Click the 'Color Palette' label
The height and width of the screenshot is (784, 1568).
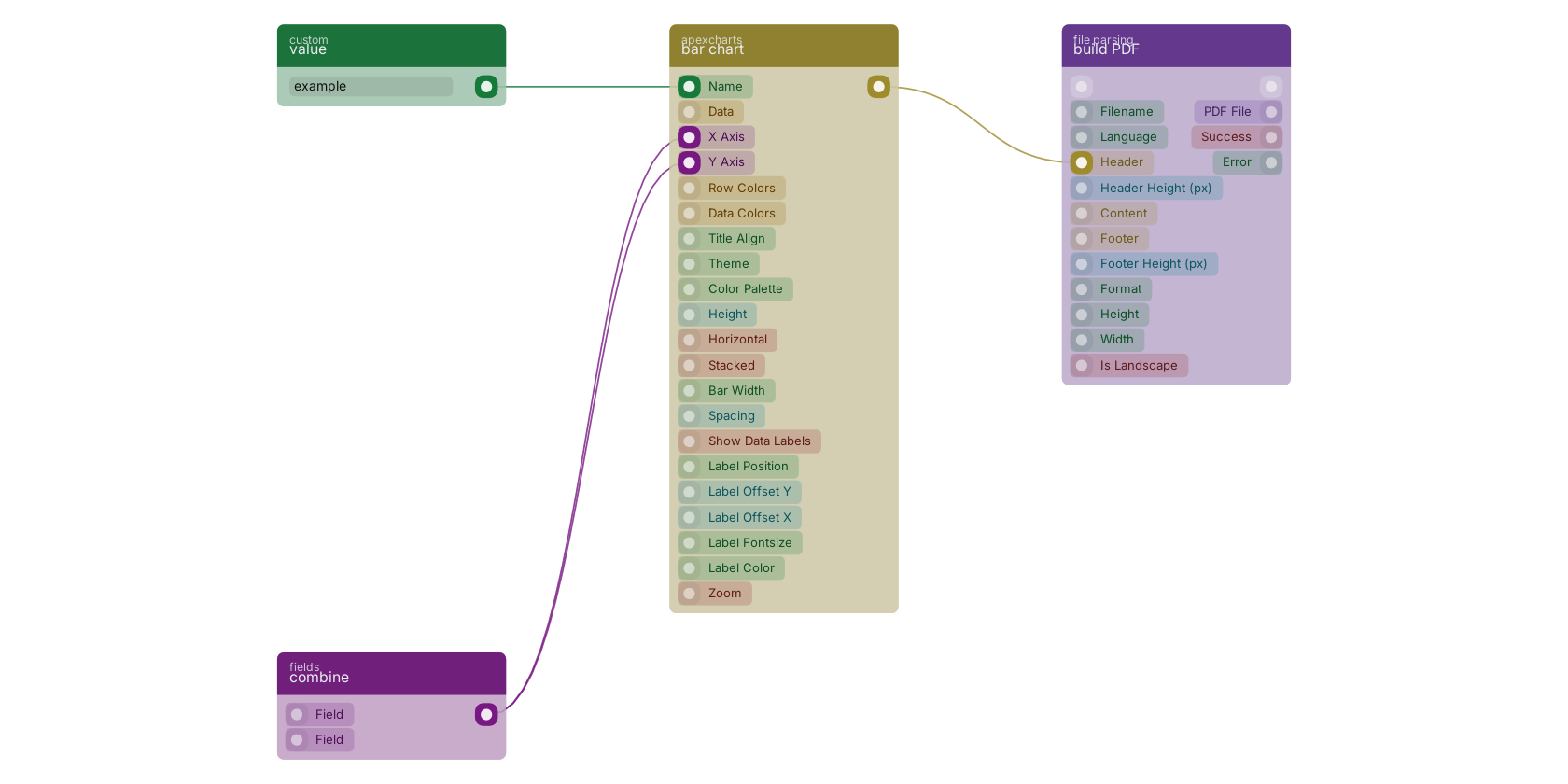pyautogui.click(x=745, y=289)
